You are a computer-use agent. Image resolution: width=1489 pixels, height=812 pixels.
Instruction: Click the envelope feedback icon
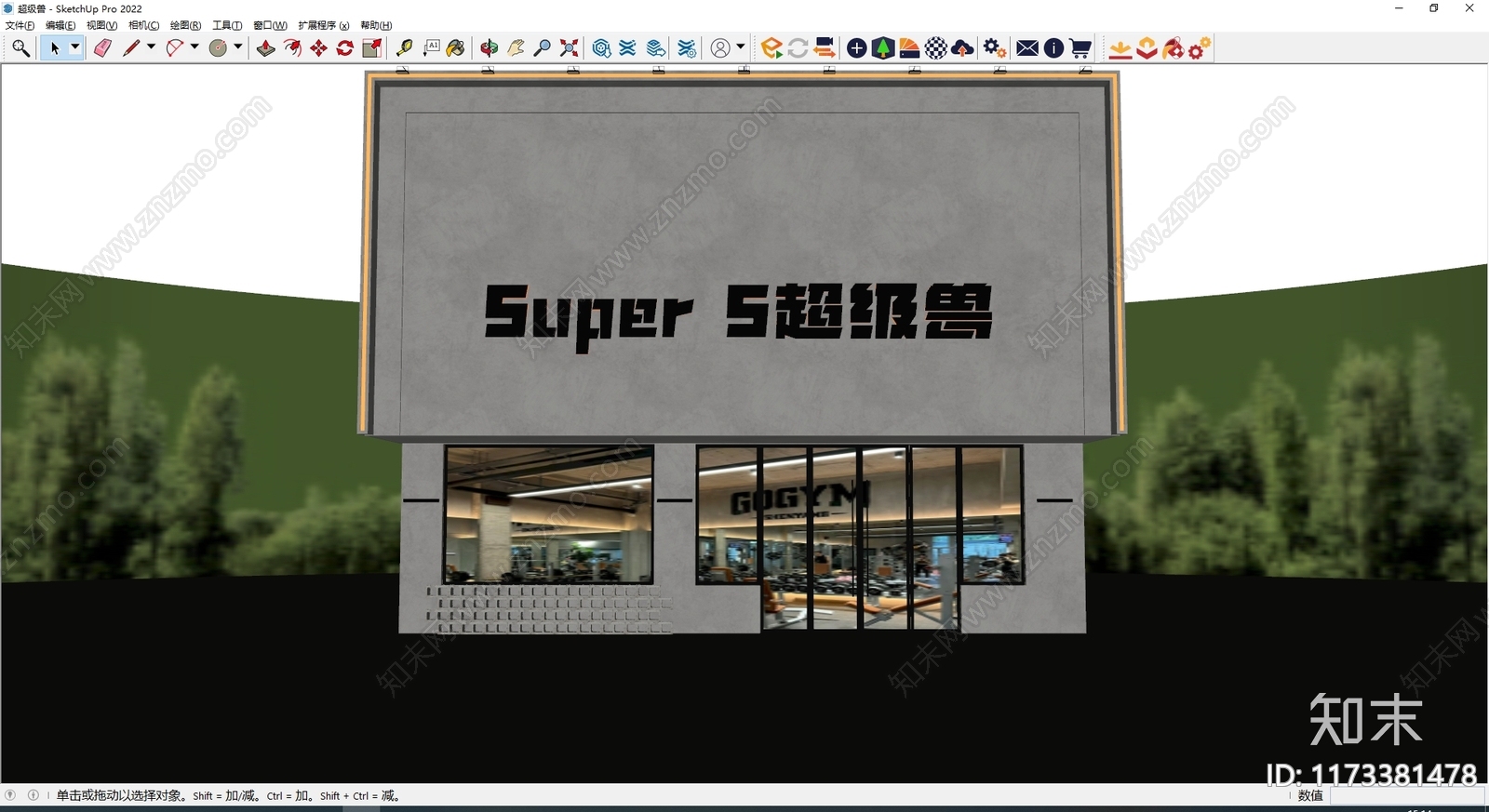[x=1027, y=48]
